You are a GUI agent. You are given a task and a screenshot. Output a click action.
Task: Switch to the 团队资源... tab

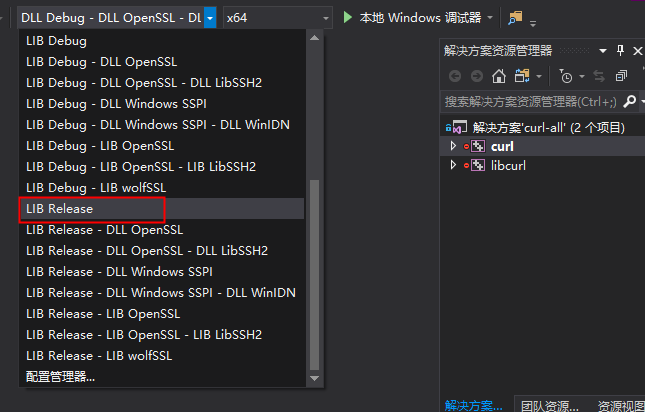click(550, 405)
